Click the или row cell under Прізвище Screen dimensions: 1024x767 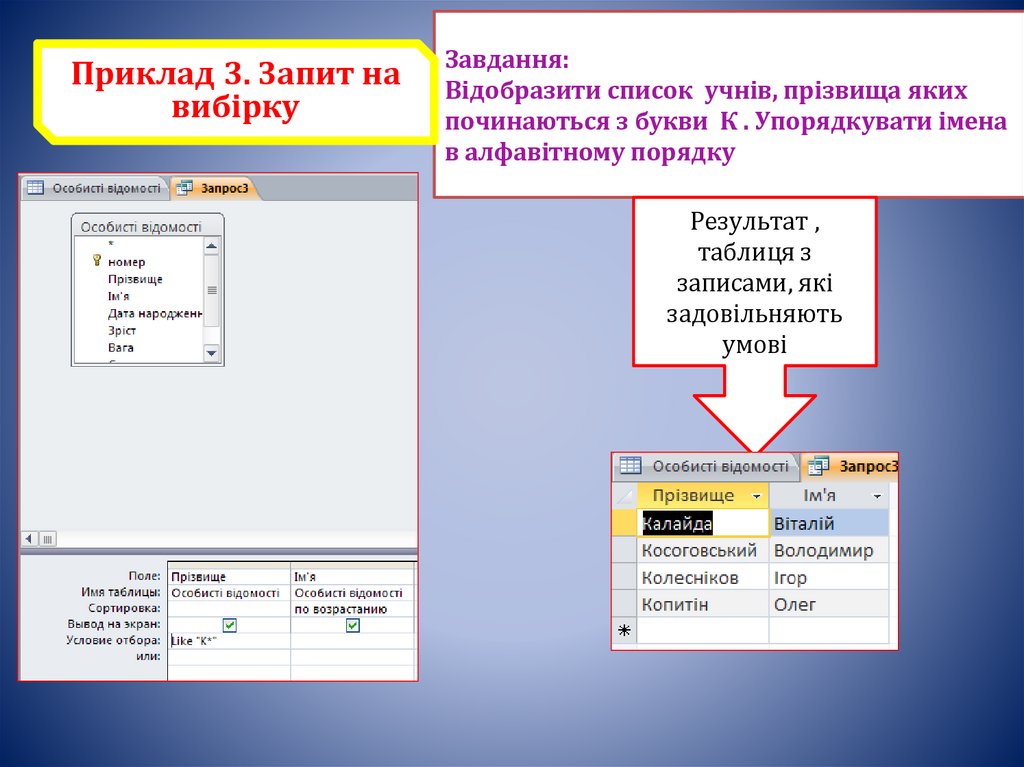[x=229, y=657]
